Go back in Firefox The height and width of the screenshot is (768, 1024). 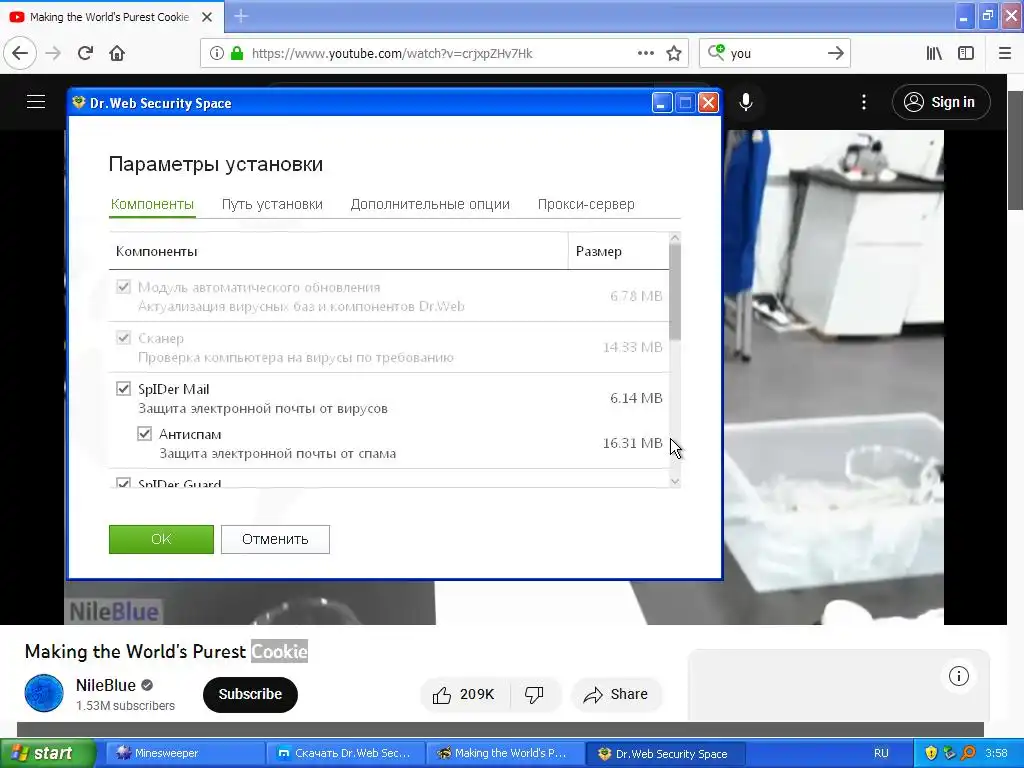20,54
